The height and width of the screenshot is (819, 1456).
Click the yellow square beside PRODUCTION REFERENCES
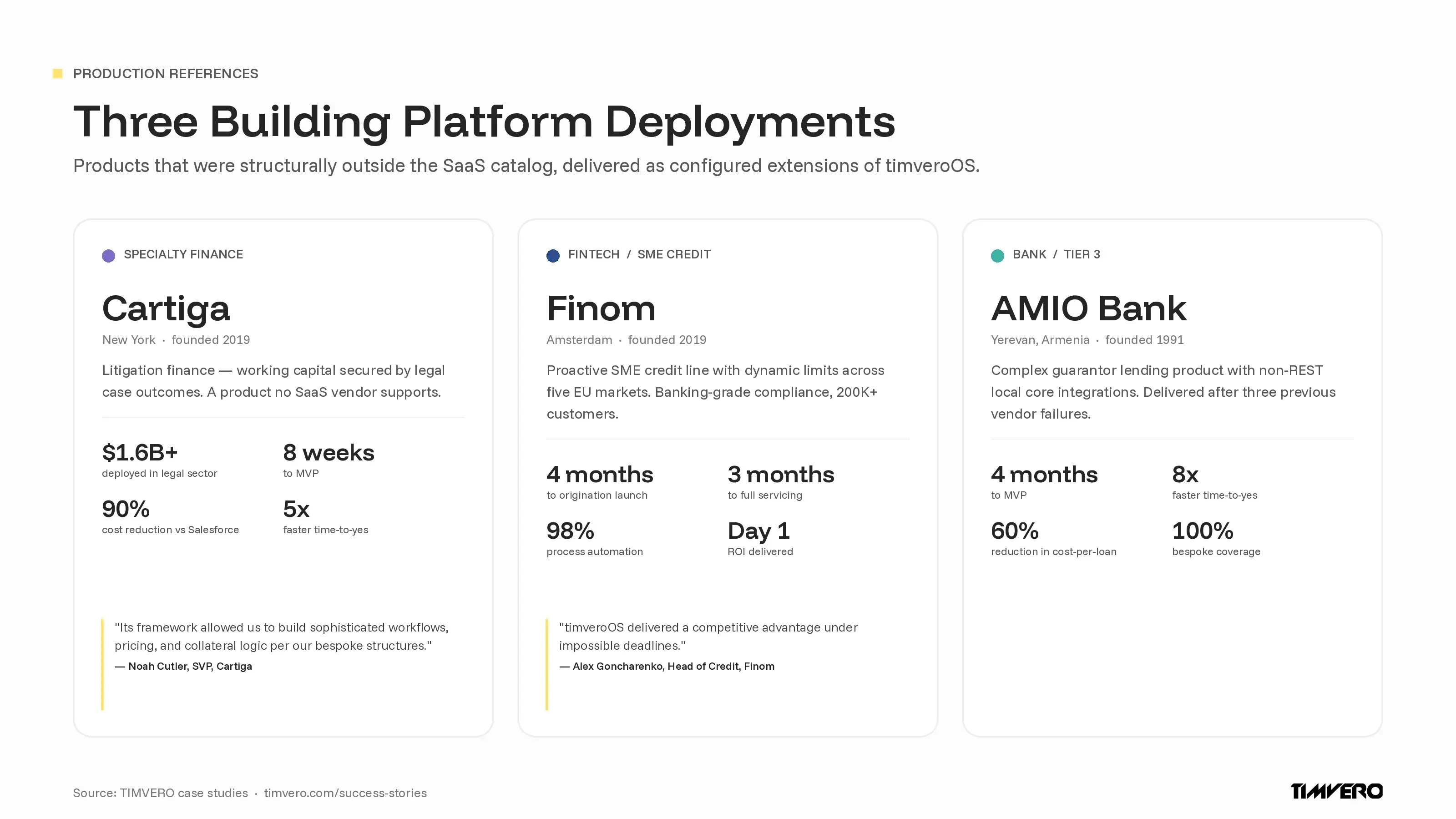[57, 73]
